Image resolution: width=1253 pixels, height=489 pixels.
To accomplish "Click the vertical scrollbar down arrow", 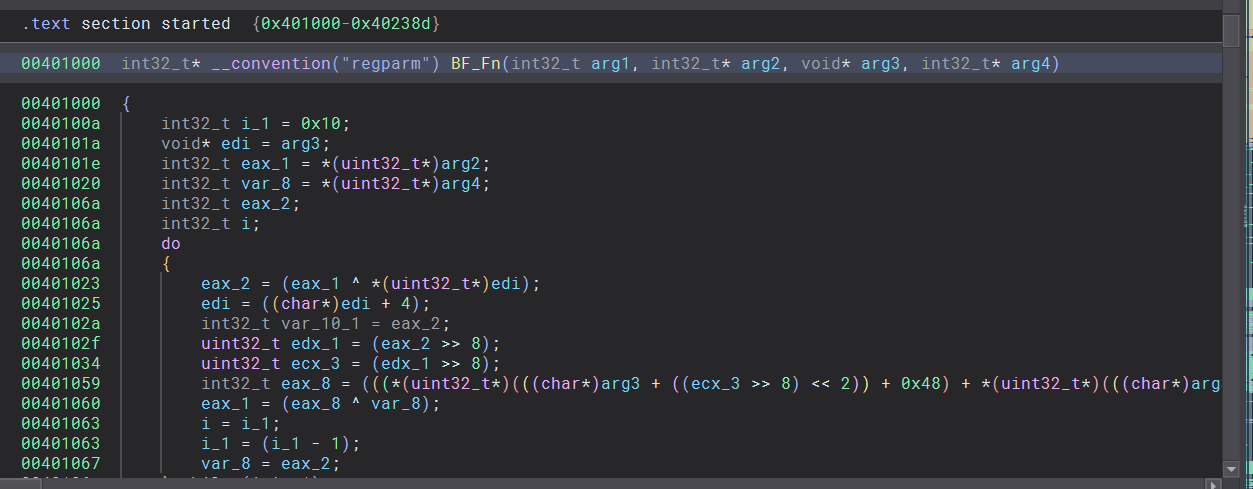I will pyautogui.click(x=1231, y=468).
